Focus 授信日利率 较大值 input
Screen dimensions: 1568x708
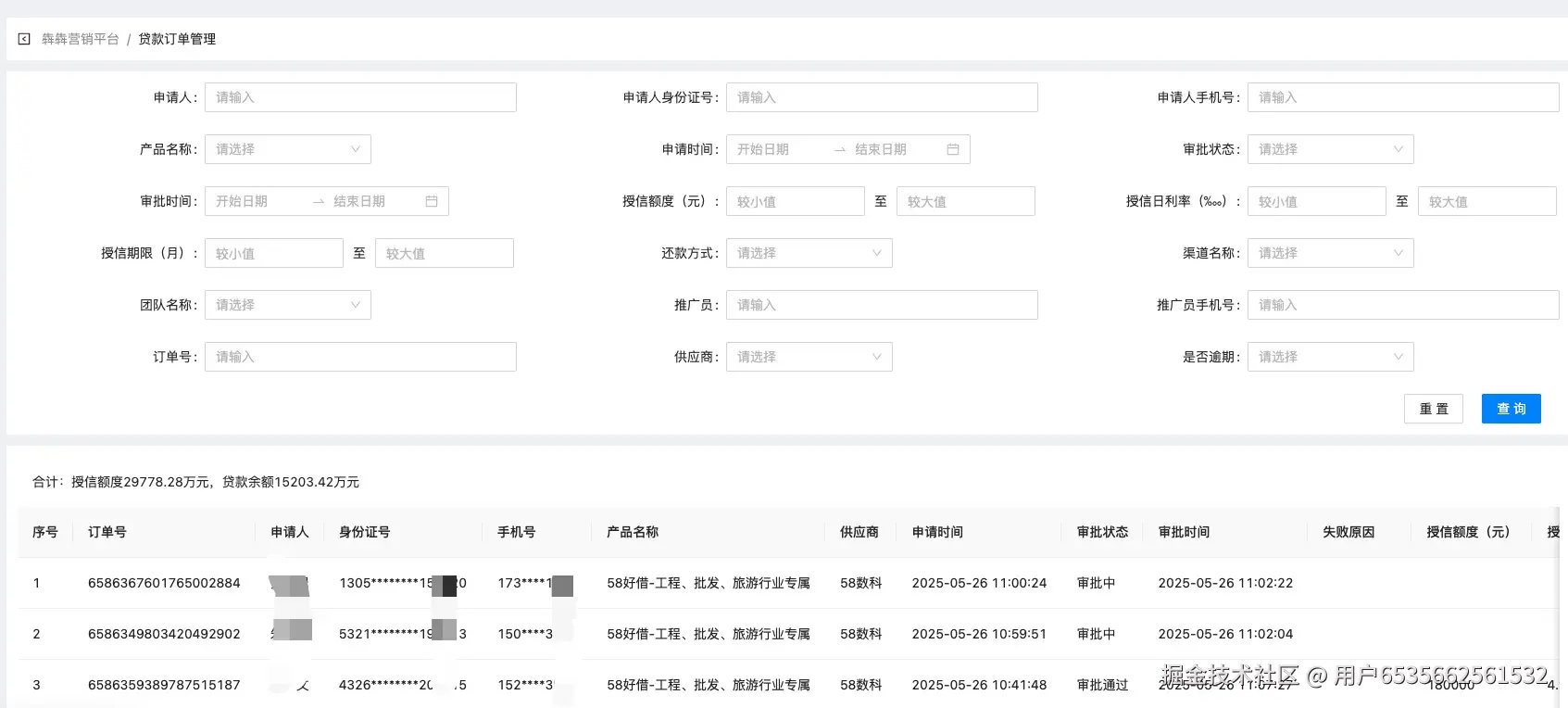point(1487,201)
